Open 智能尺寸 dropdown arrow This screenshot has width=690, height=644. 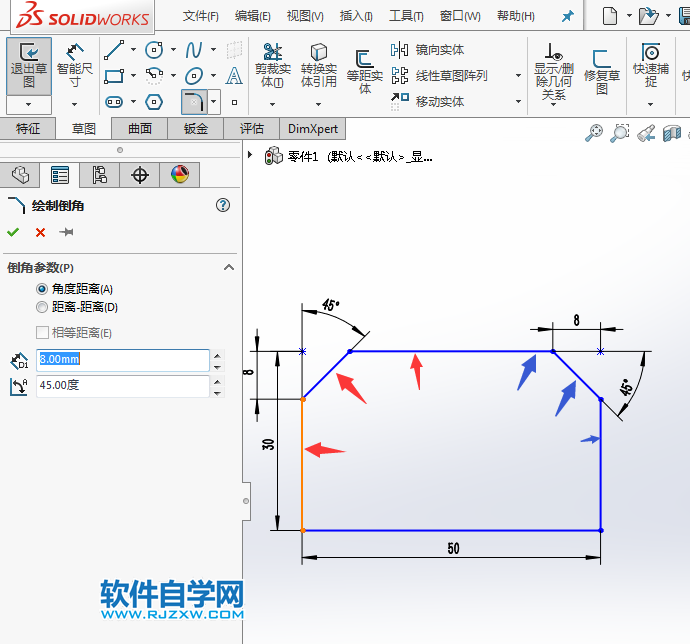(74, 104)
